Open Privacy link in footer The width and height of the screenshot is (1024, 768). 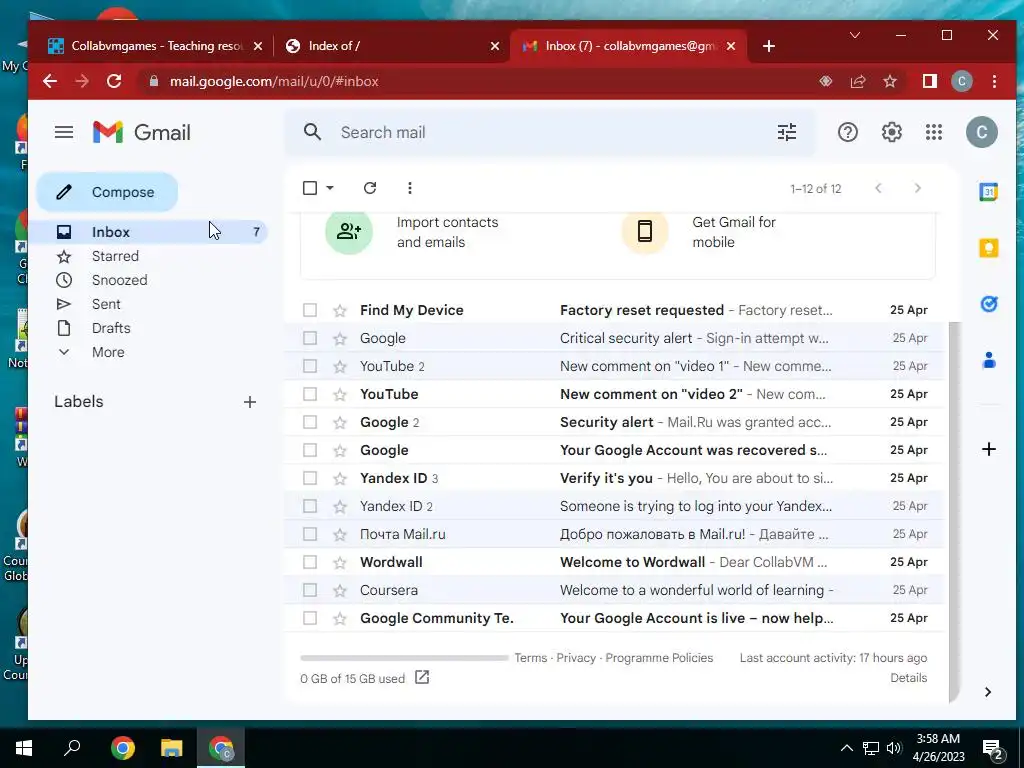(575, 658)
